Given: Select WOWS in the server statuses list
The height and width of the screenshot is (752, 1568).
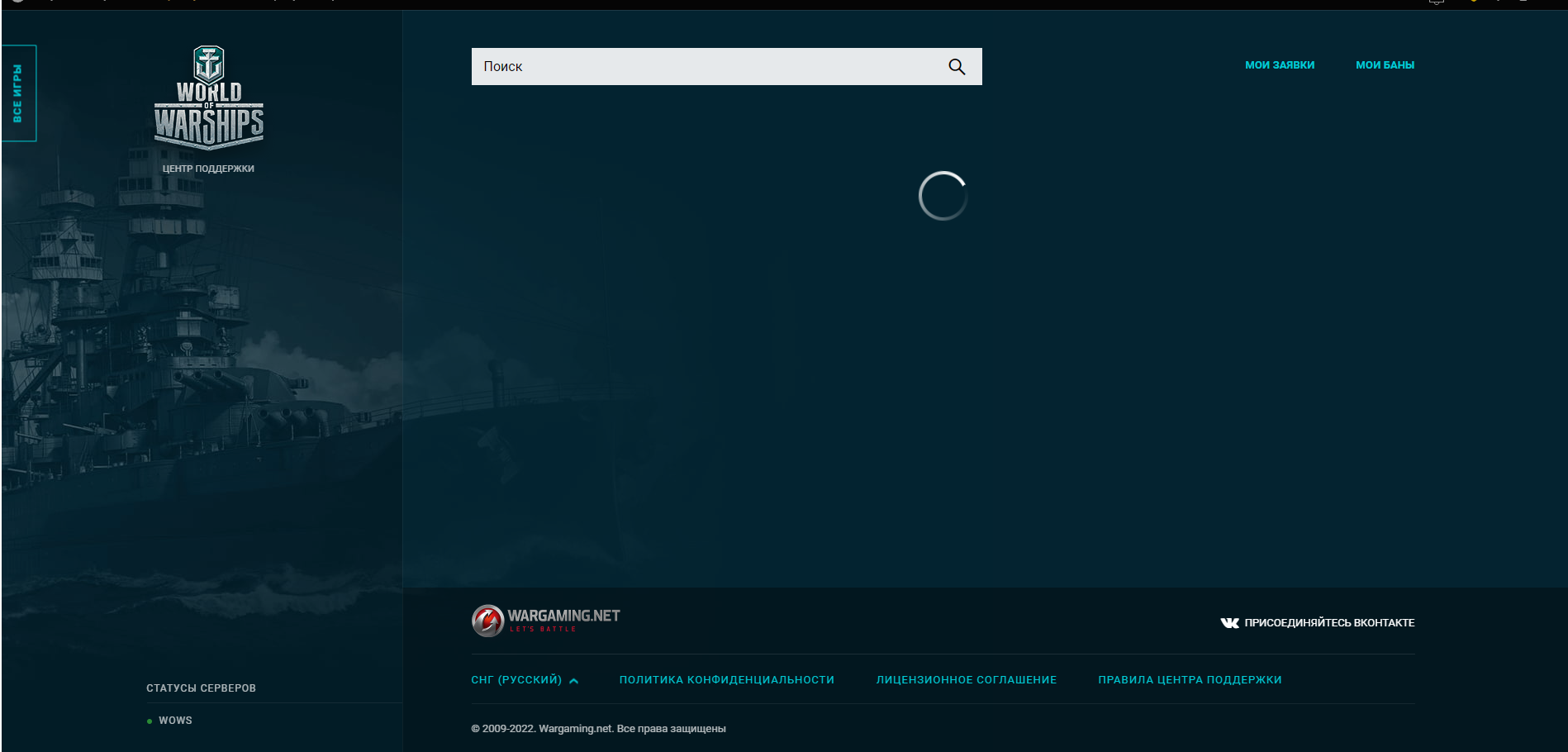Looking at the screenshot, I should pyautogui.click(x=175, y=721).
